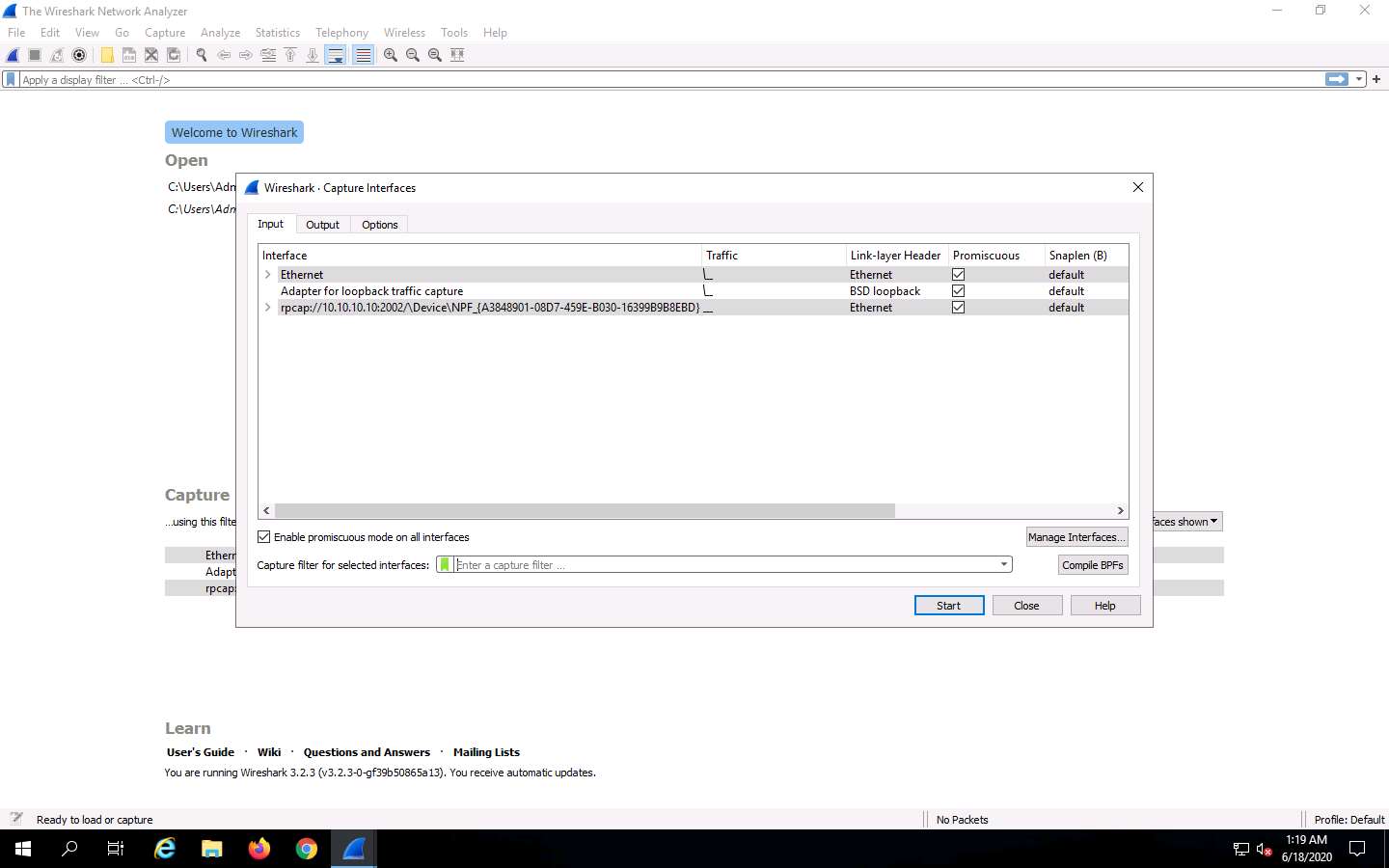
Task: Open the Capture menu
Action: coord(165,33)
